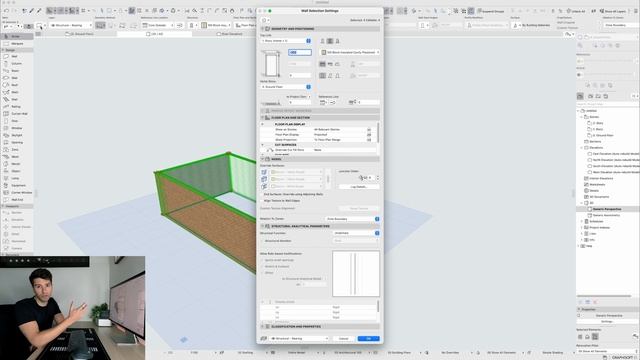This screenshot has width=640, height=360.
Task: Open Relation to Zones dropdown
Action: tap(353, 219)
